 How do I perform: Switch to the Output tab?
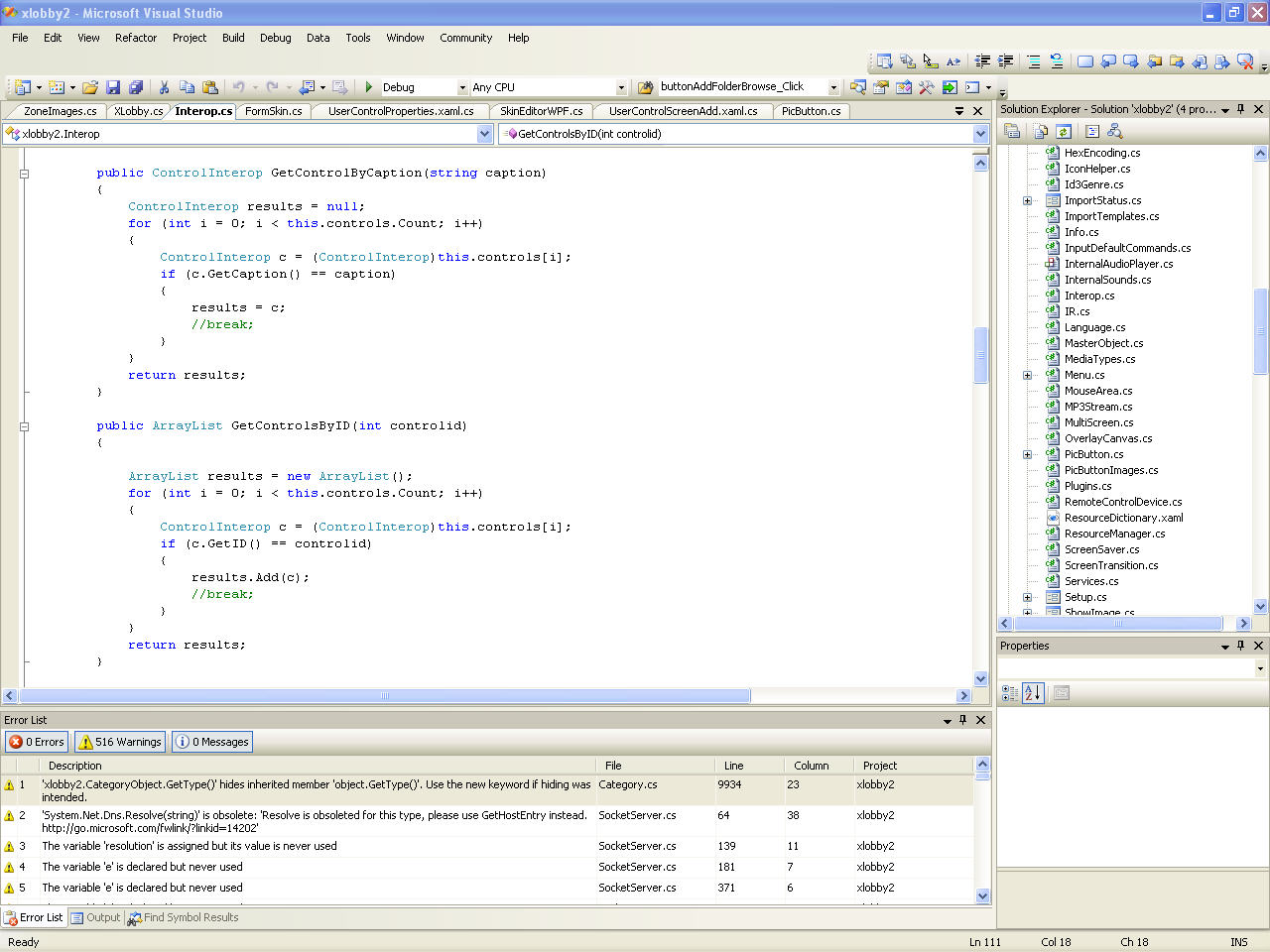coord(96,917)
